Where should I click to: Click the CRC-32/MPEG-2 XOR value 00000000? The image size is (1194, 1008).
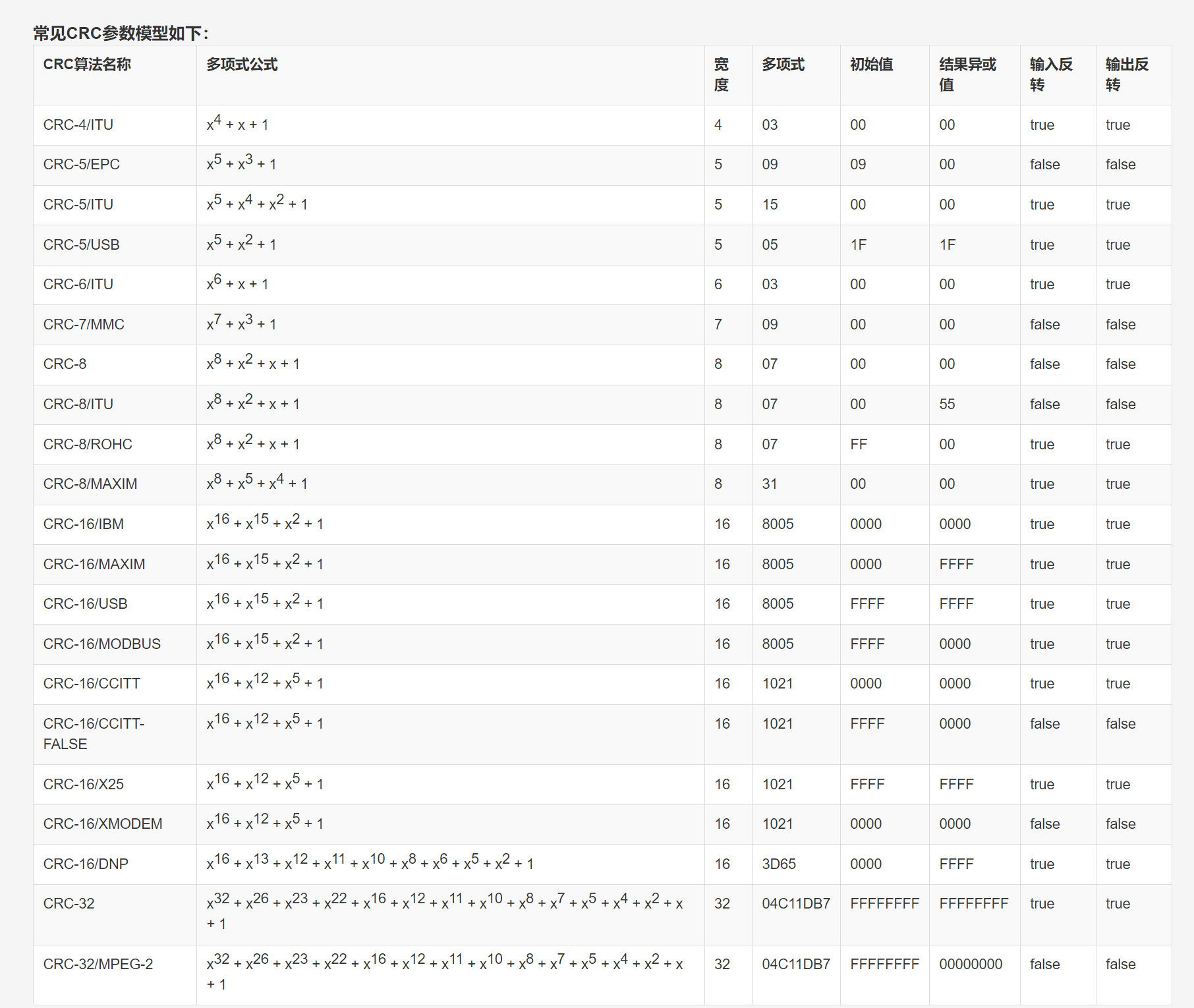(x=971, y=965)
